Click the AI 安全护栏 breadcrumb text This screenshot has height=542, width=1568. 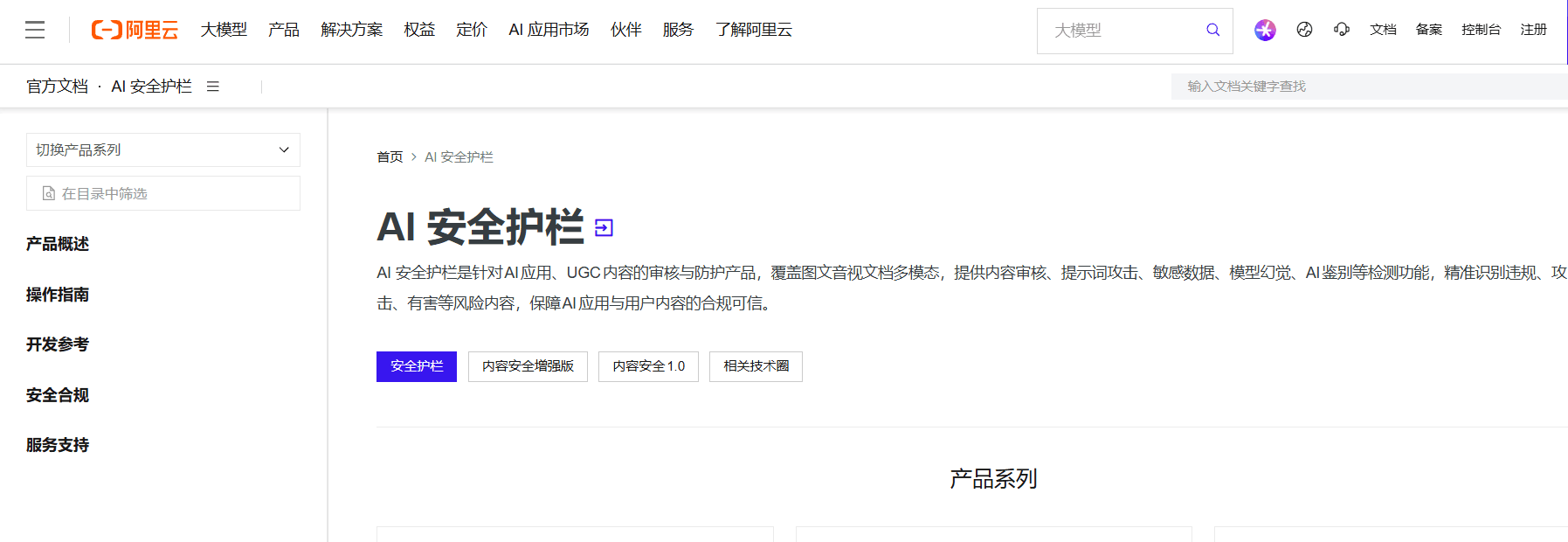click(x=459, y=157)
